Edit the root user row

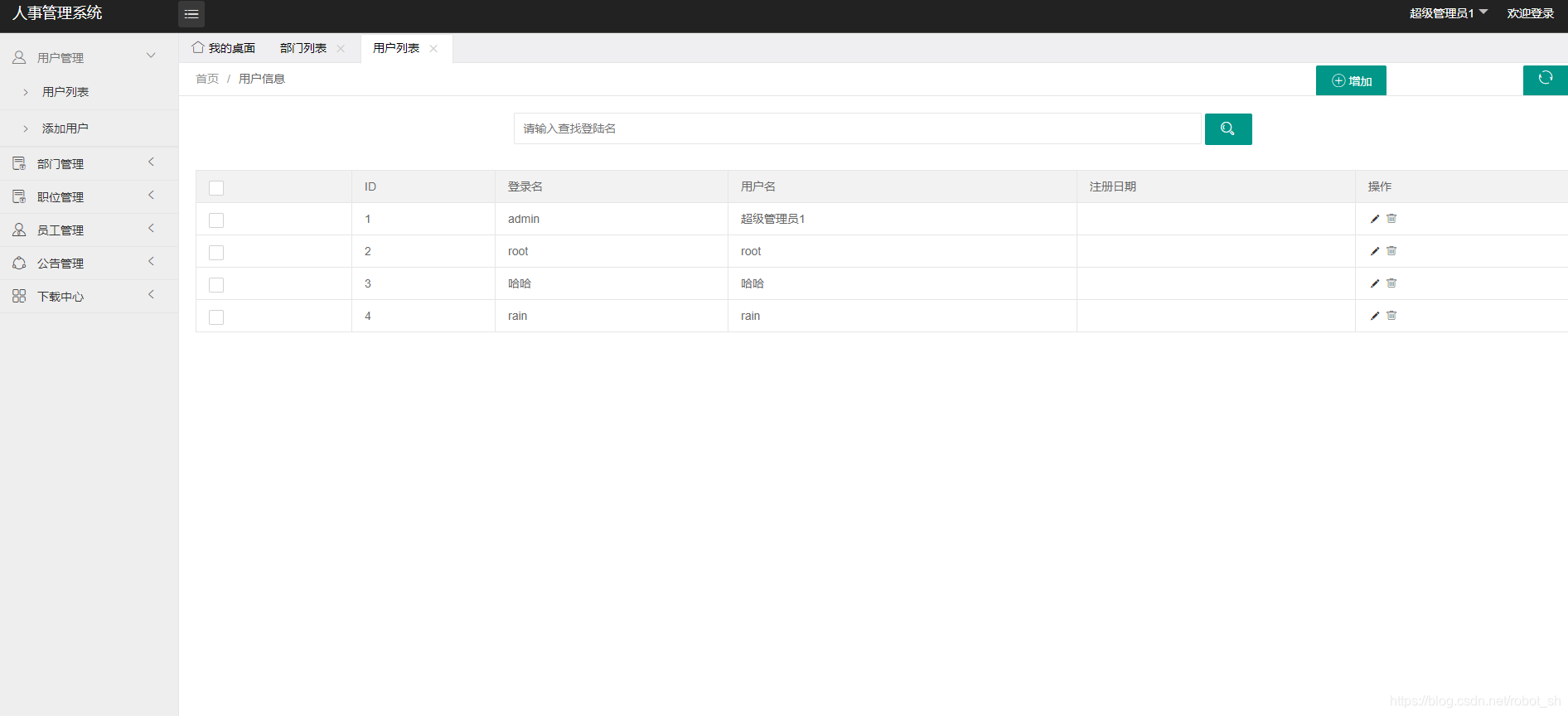[x=1375, y=251]
